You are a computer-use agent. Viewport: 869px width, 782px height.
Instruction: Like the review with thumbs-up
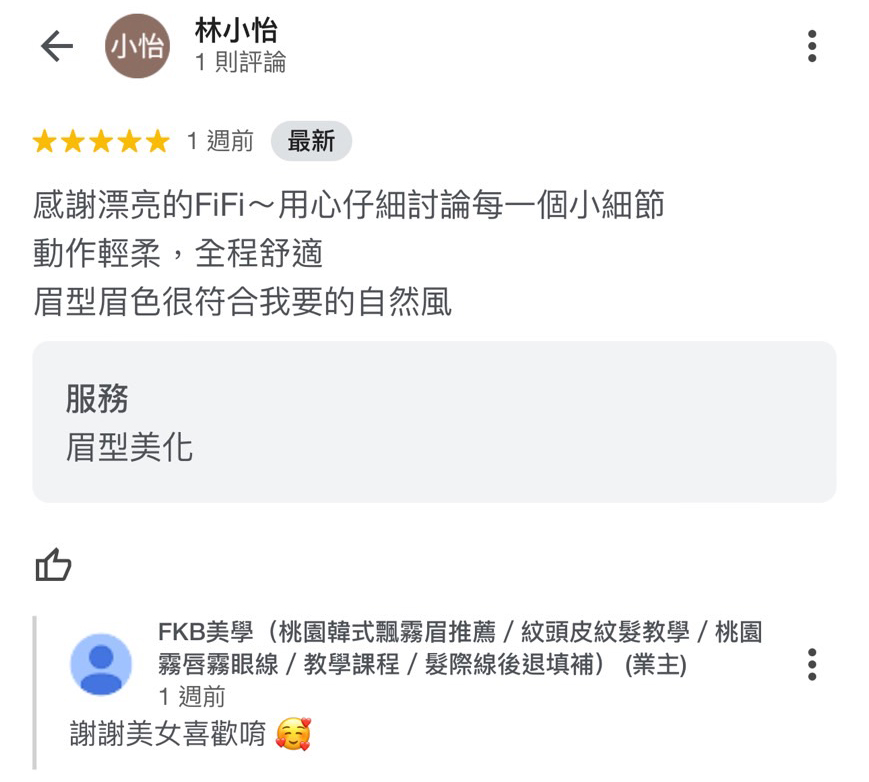pos(53,565)
